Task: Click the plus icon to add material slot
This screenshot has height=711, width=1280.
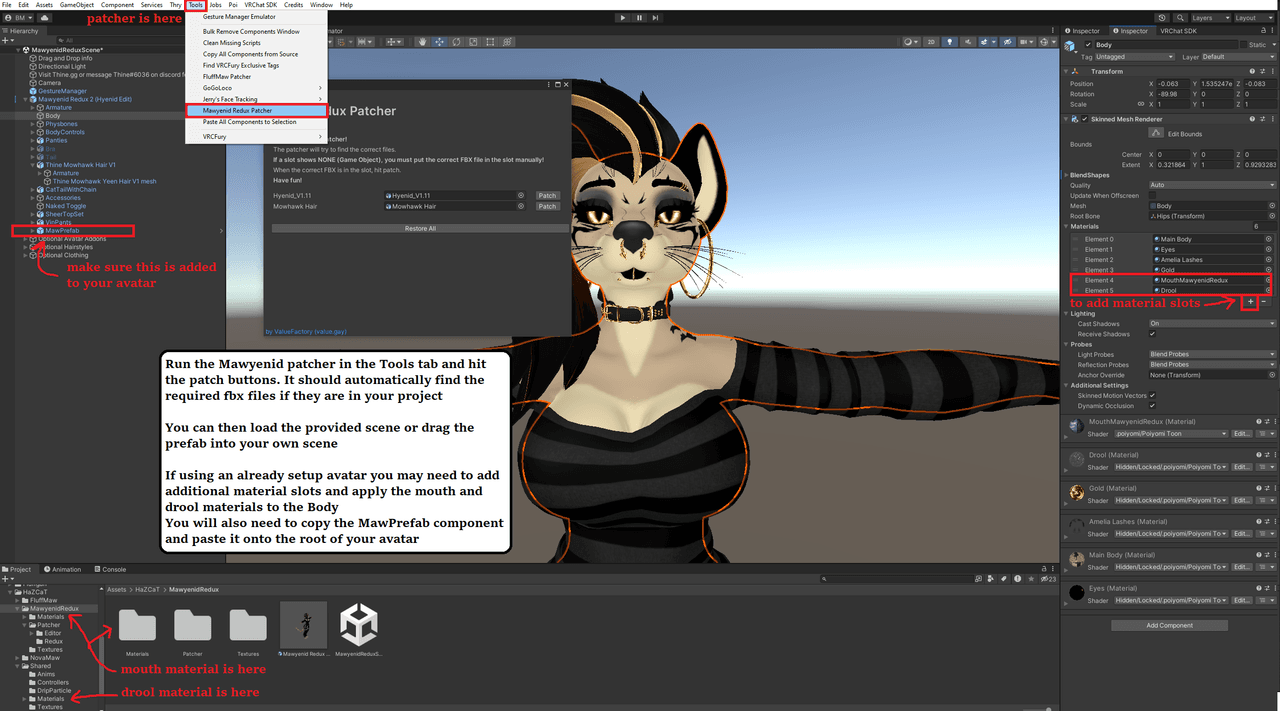Action: 1250,301
